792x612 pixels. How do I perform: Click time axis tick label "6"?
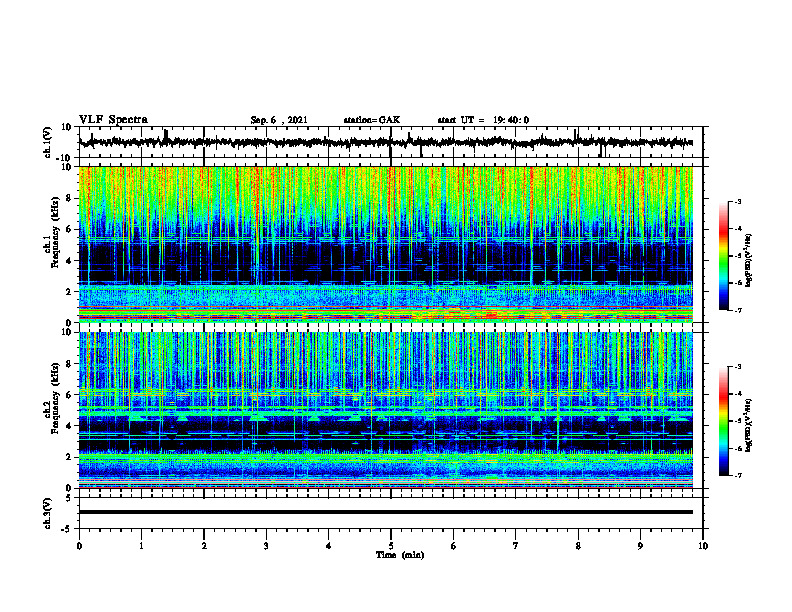tap(454, 546)
